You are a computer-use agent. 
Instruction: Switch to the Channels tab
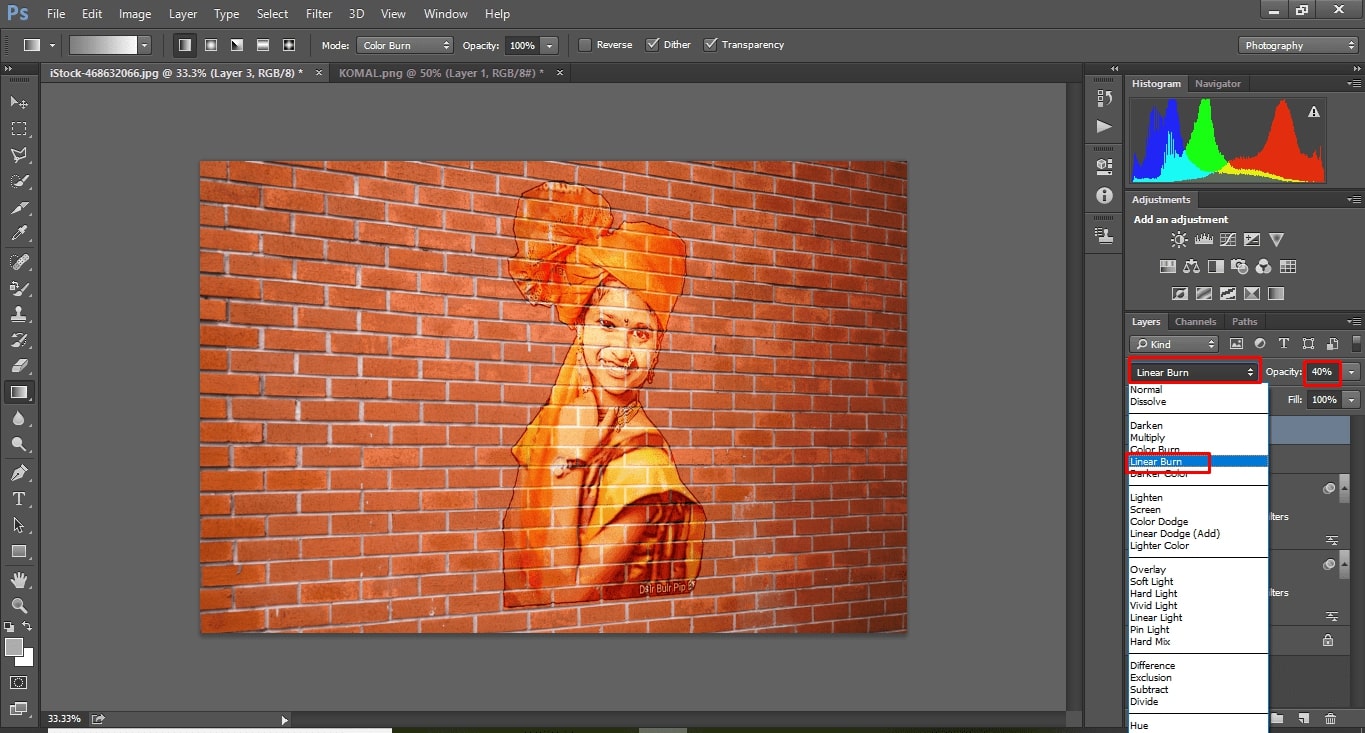click(x=1195, y=322)
